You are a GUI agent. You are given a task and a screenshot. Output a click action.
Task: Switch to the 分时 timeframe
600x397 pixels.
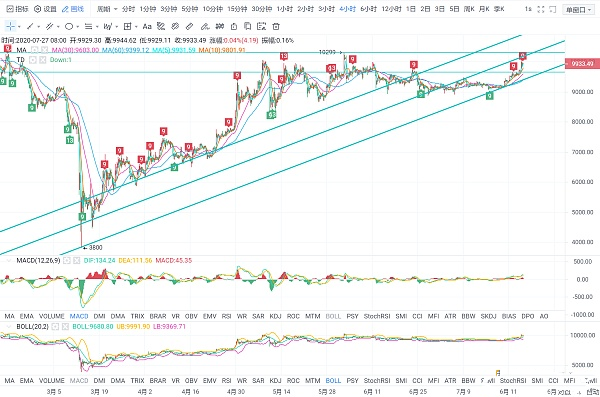coord(129,9)
